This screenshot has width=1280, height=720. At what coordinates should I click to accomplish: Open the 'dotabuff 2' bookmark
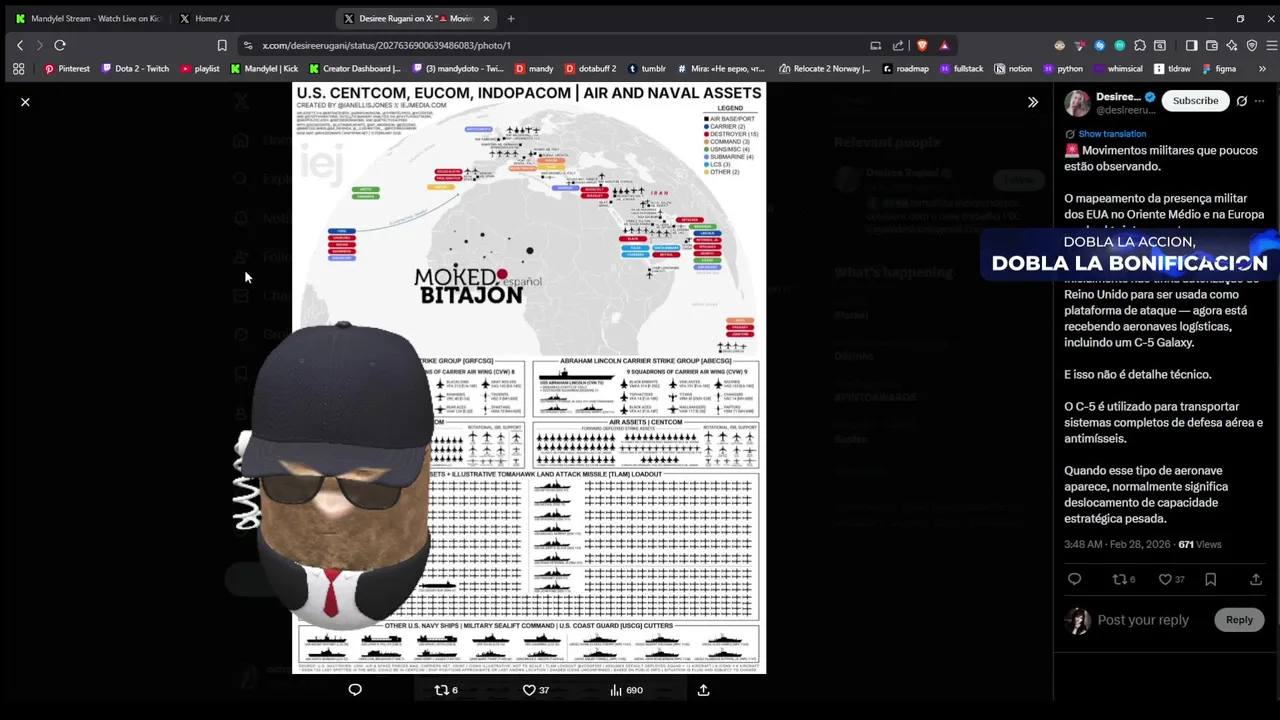tap(590, 69)
